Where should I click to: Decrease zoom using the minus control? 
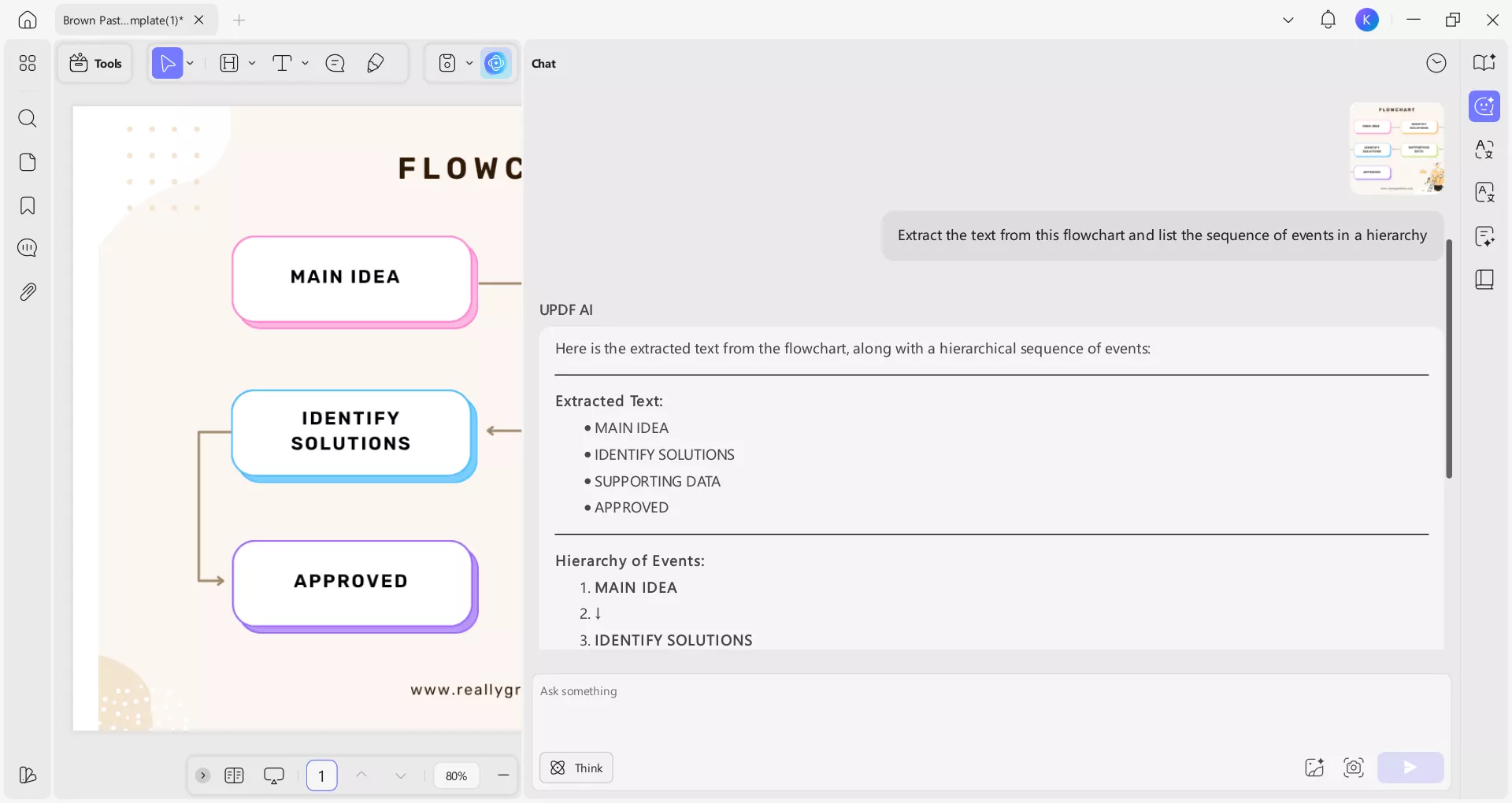pyautogui.click(x=504, y=775)
